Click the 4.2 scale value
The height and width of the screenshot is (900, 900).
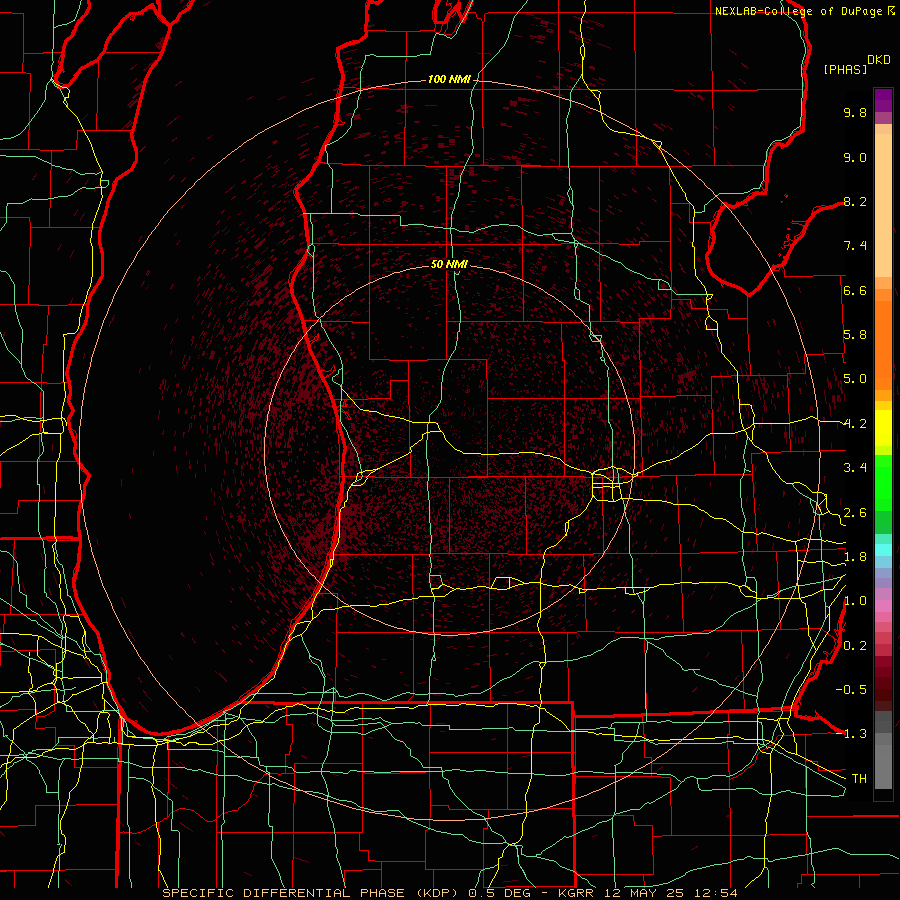pyautogui.click(x=855, y=424)
